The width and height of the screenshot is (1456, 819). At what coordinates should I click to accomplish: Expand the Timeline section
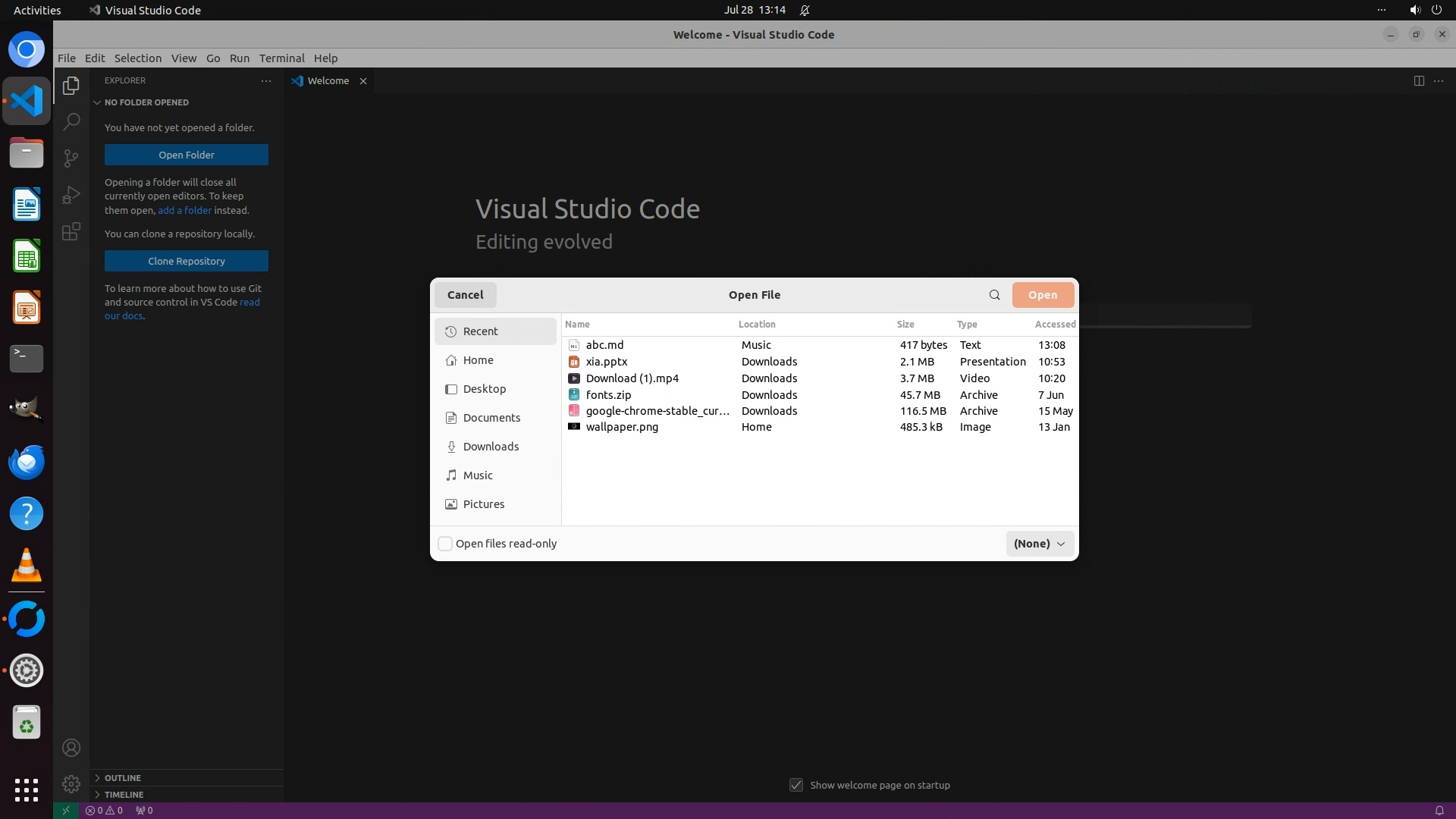[124, 794]
